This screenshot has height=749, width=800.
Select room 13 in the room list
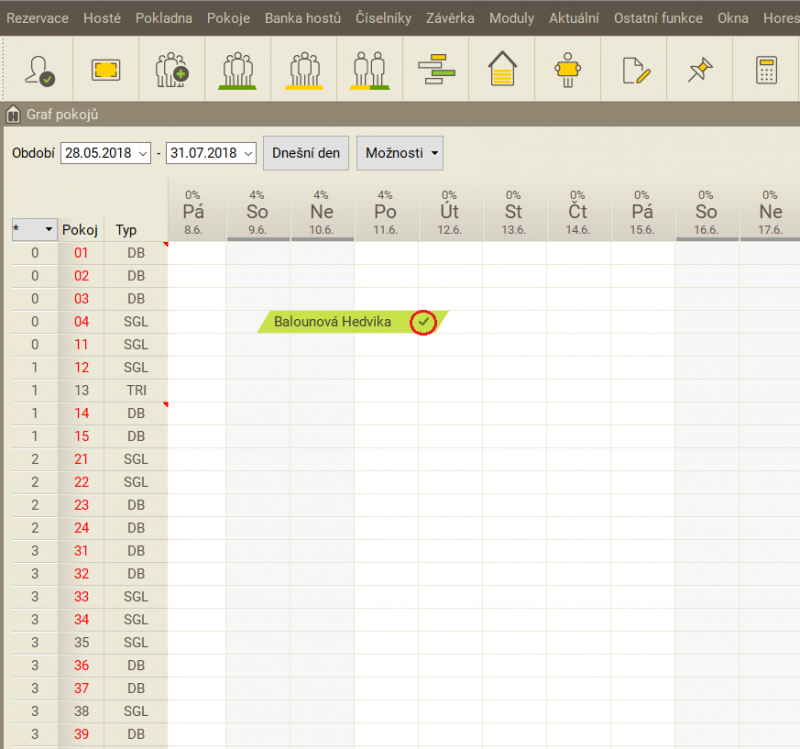point(82,390)
